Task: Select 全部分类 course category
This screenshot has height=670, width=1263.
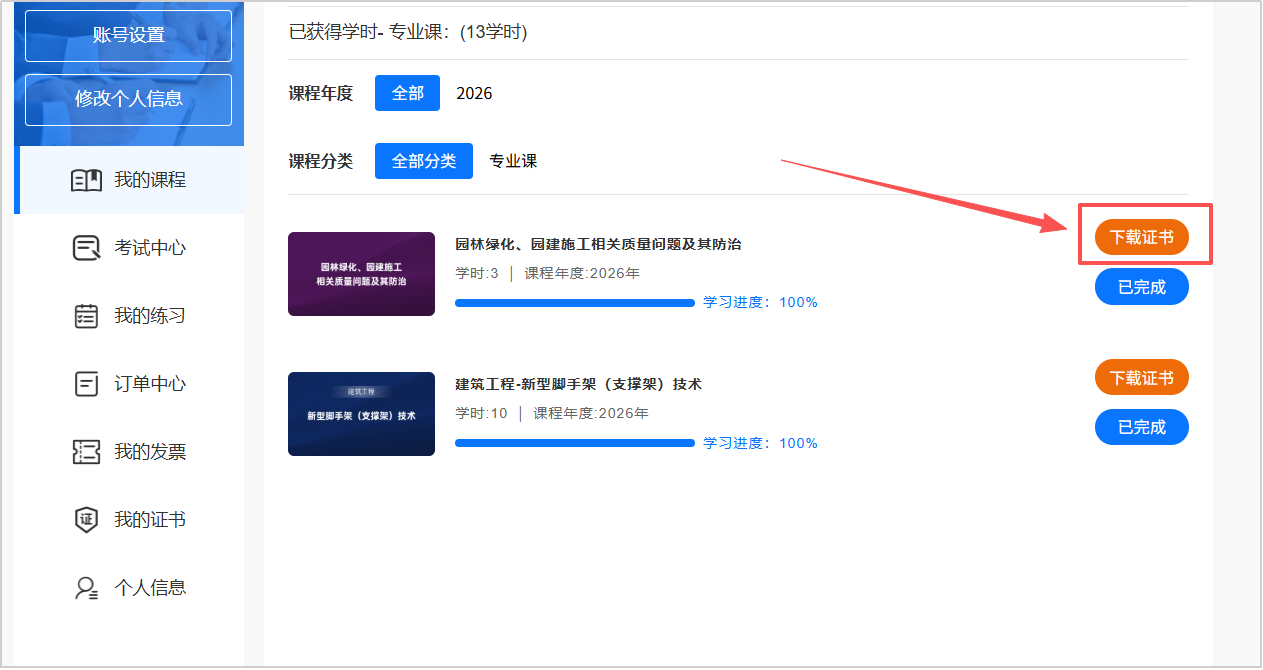Action: (424, 161)
